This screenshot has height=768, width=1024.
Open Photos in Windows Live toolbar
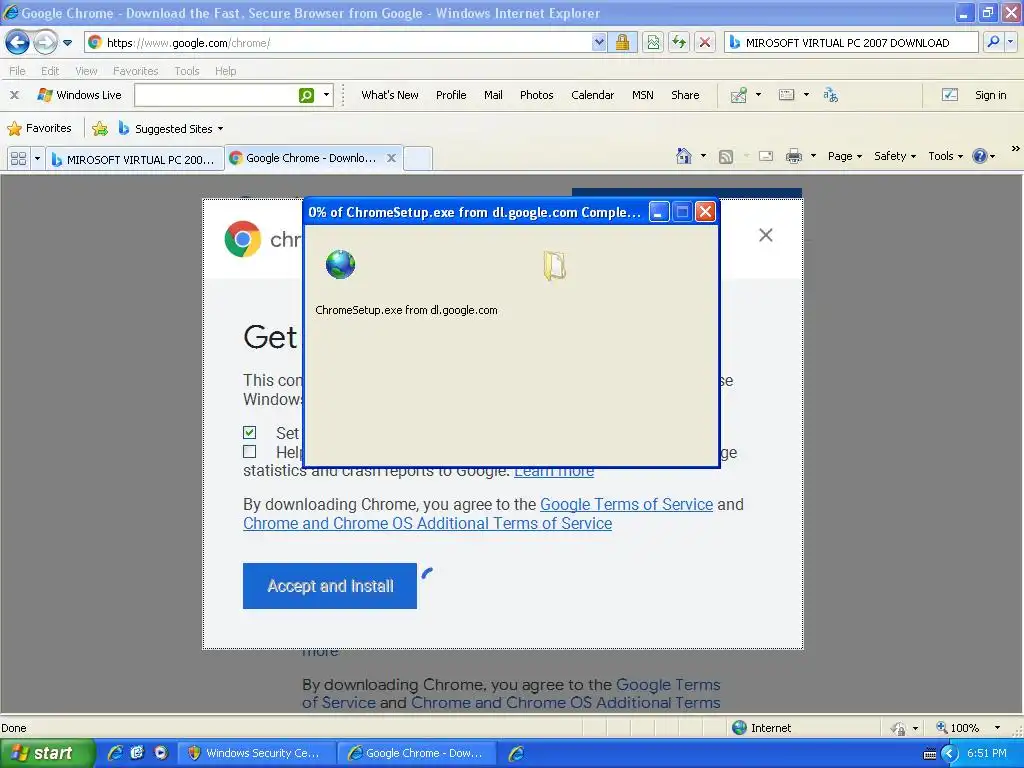[x=536, y=95]
